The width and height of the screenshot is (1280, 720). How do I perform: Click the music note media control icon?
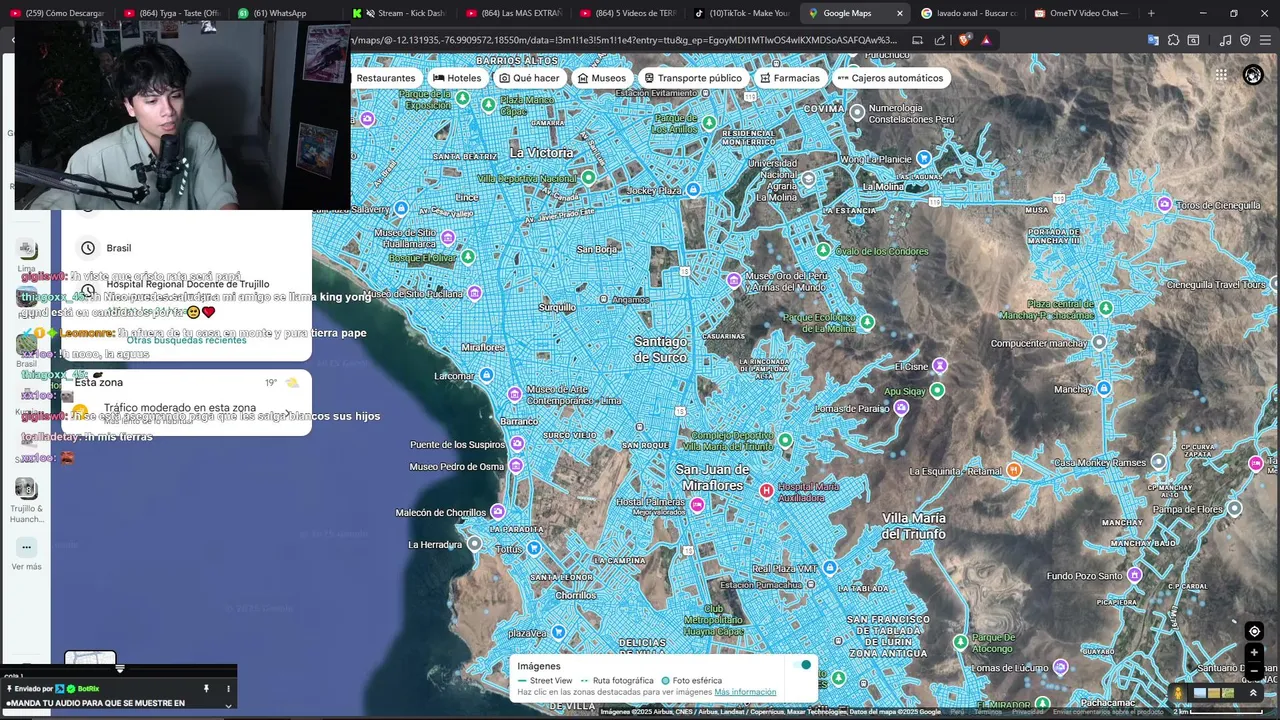click(x=1226, y=40)
